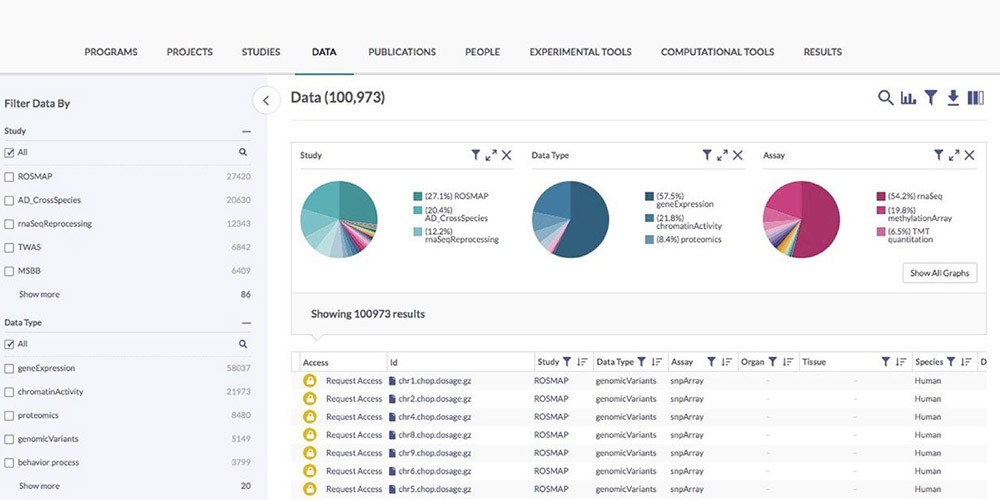Sort the table by Tissue column
Viewport: 1000px width, 500px height.
(x=901, y=362)
